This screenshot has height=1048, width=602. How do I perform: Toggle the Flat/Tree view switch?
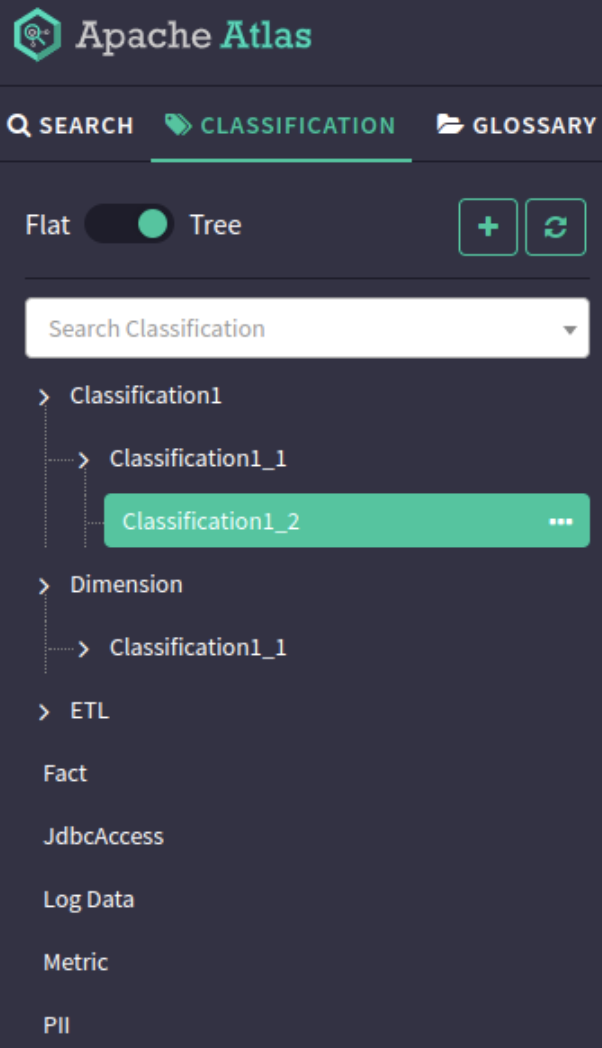[x=129, y=224]
